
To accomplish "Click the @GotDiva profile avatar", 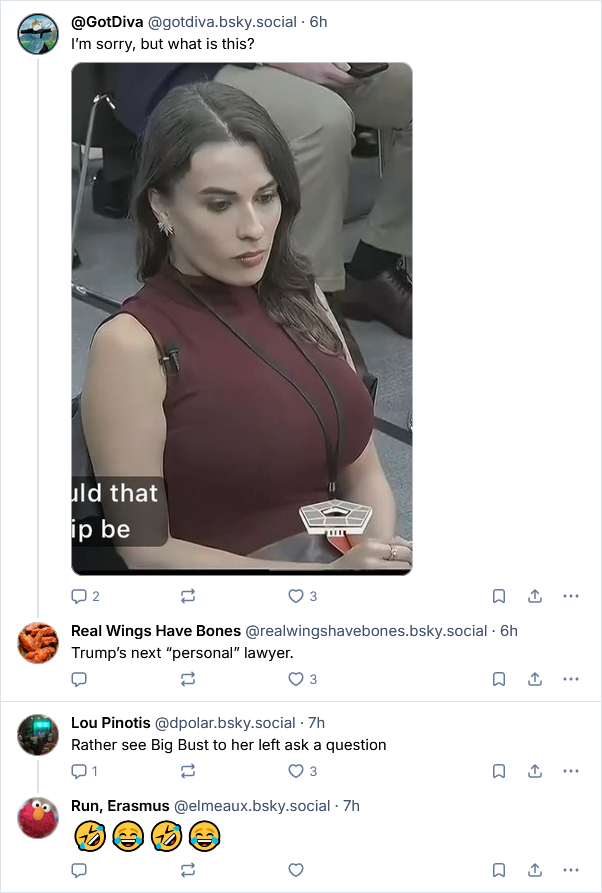I will pyautogui.click(x=38, y=34).
